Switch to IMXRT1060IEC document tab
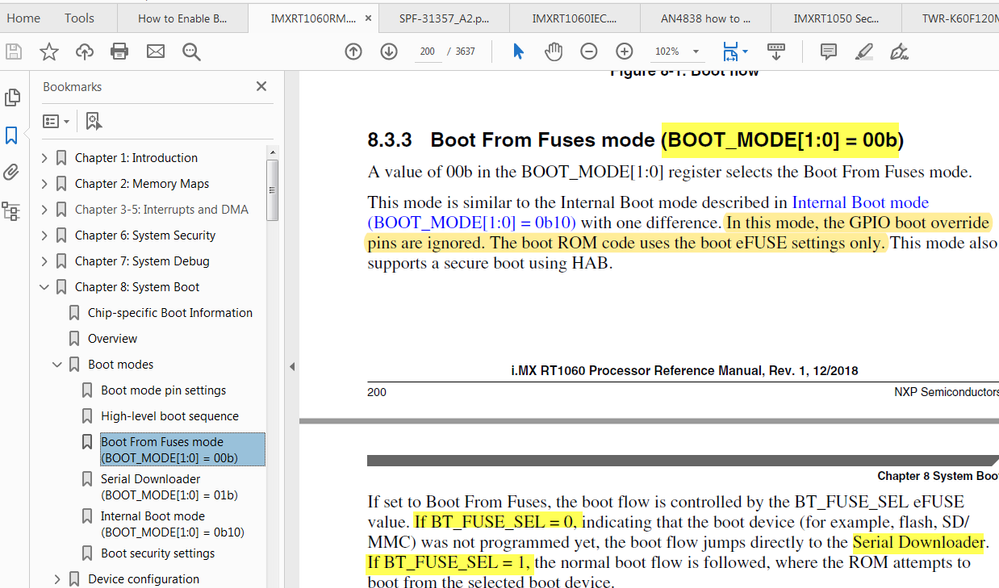The image size is (999, 588). tap(574, 18)
